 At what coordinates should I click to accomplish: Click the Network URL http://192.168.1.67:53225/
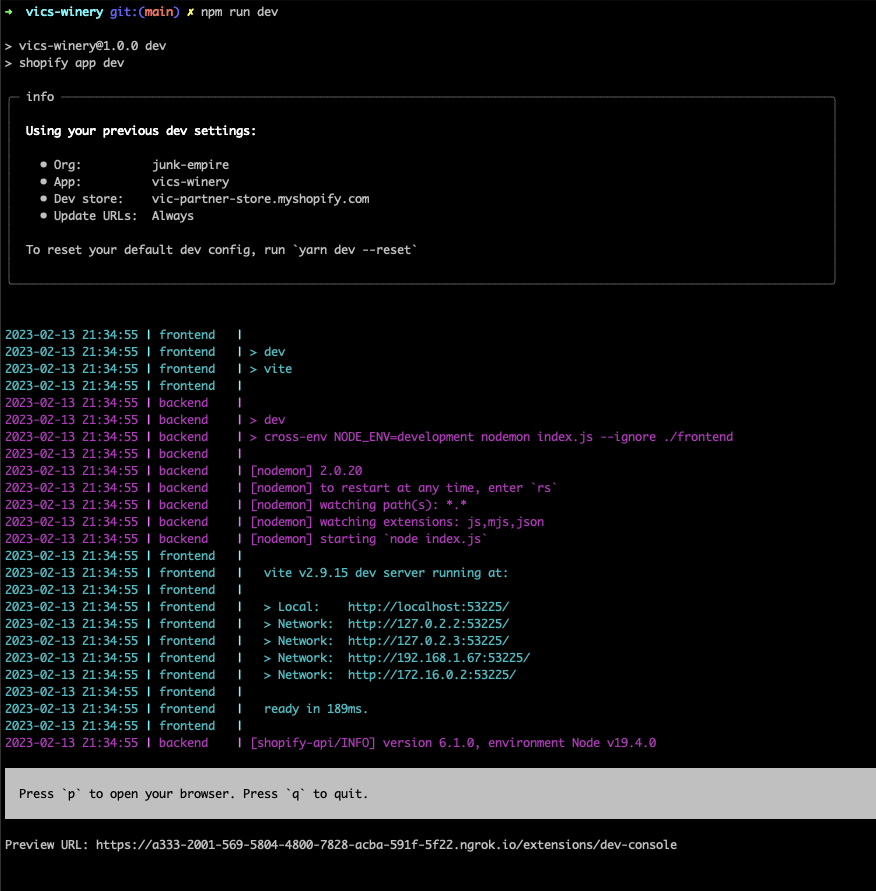(439, 658)
